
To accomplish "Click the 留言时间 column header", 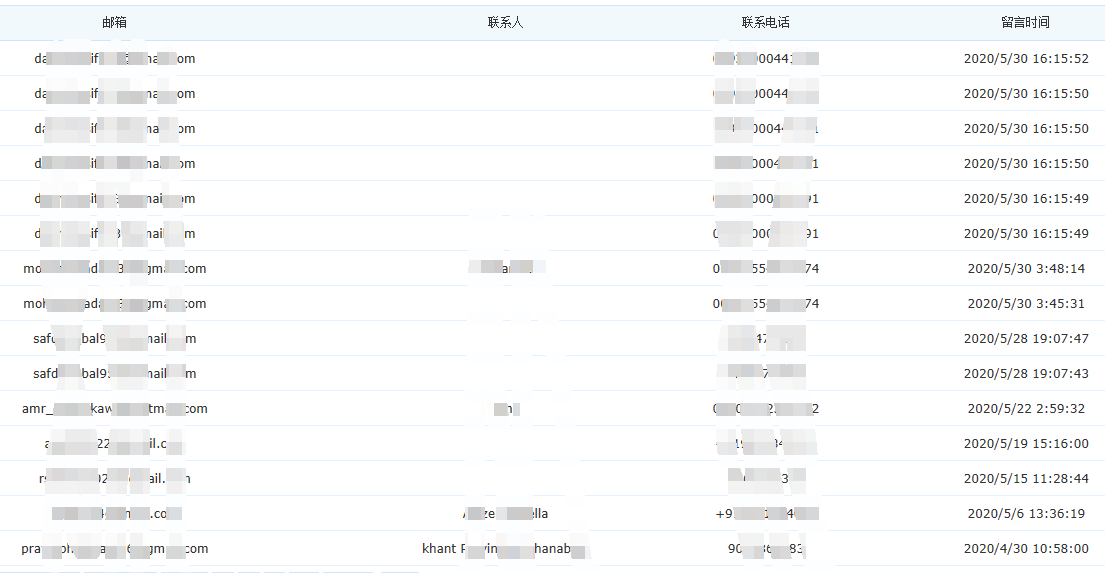I will click(1025, 22).
